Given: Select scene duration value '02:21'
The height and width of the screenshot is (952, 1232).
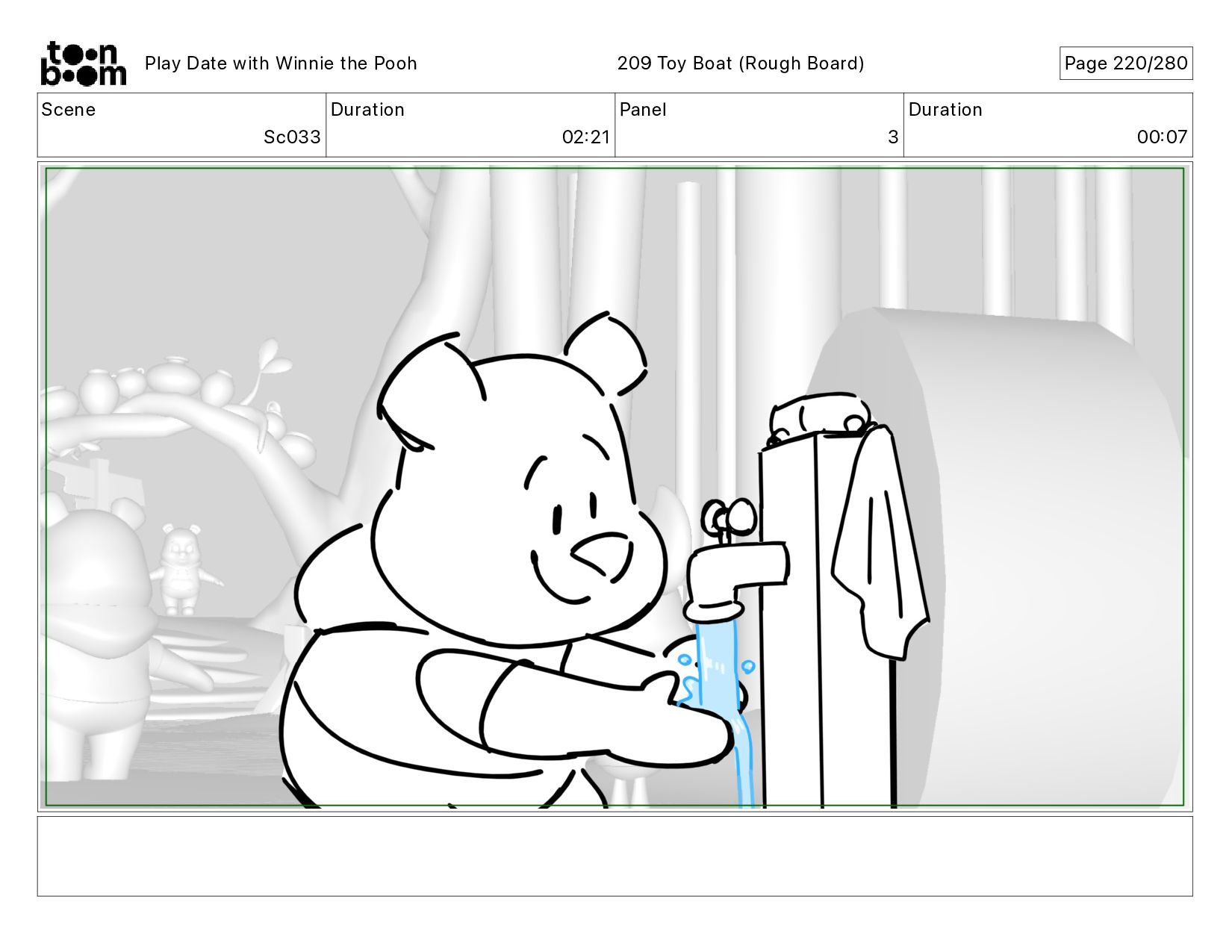Looking at the screenshot, I should (x=586, y=137).
